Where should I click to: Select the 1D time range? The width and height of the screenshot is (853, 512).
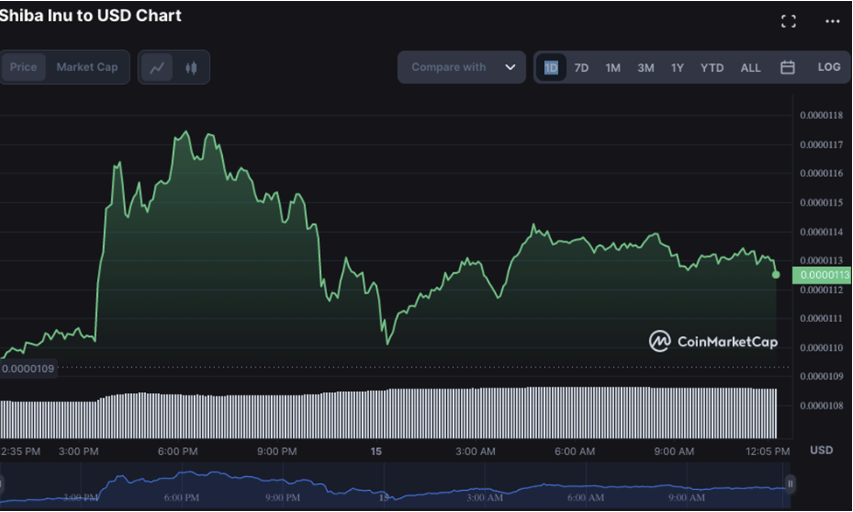pyautogui.click(x=551, y=67)
